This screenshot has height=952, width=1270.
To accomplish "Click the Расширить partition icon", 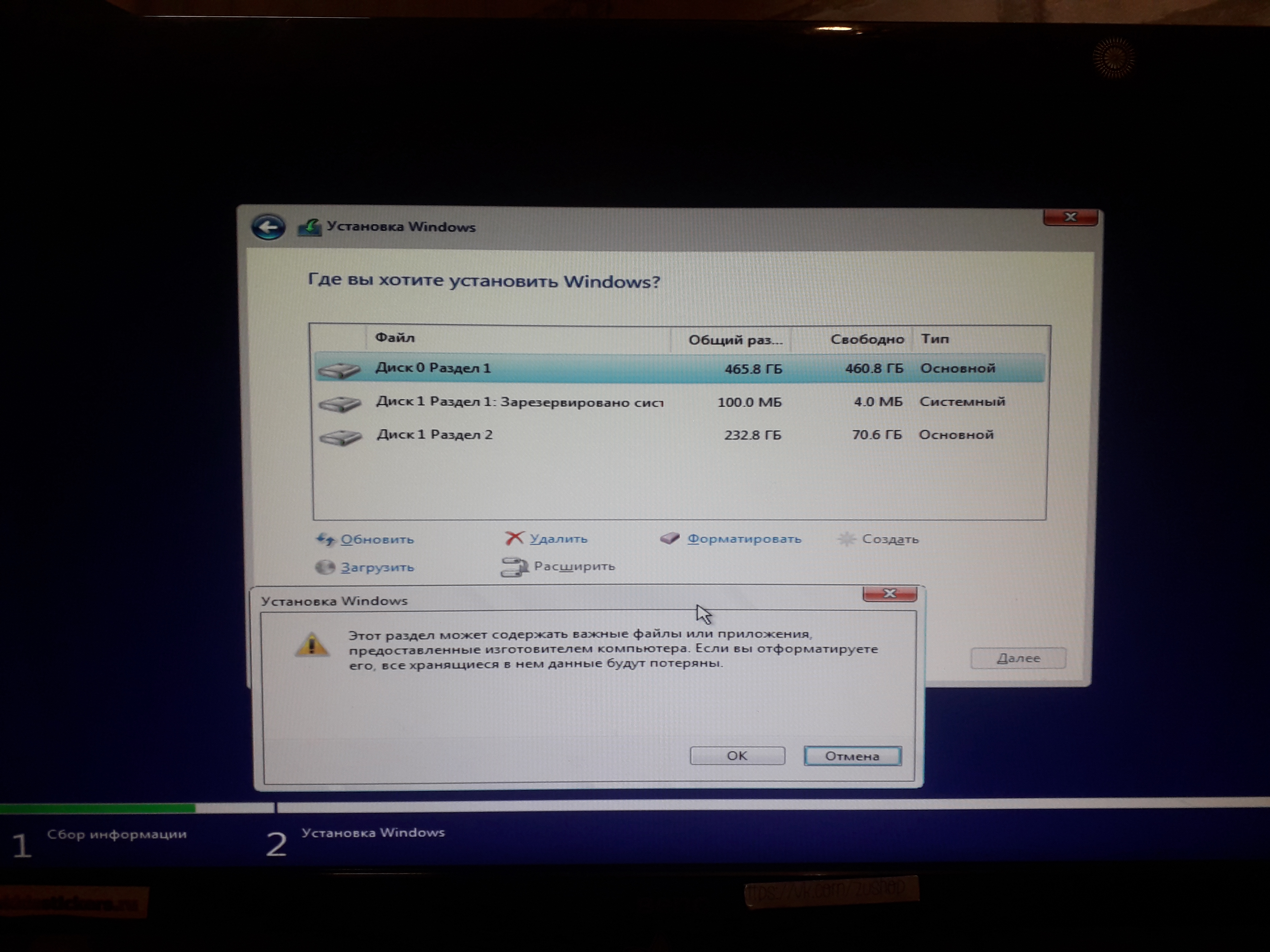I will pyautogui.click(x=514, y=566).
